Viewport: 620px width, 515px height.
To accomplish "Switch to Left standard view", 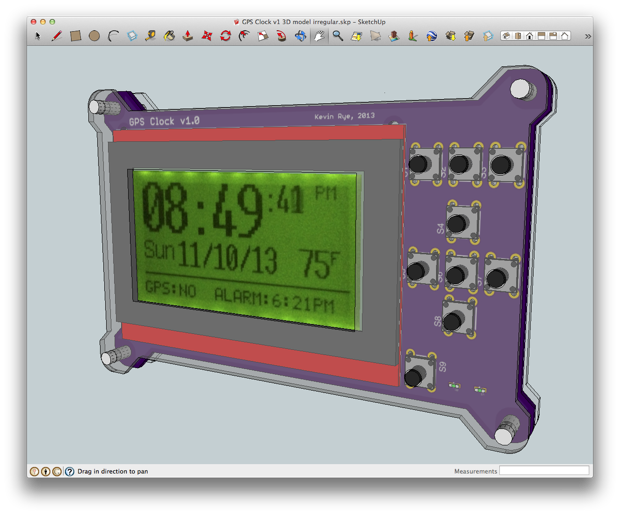I will (x=565, y=36).
